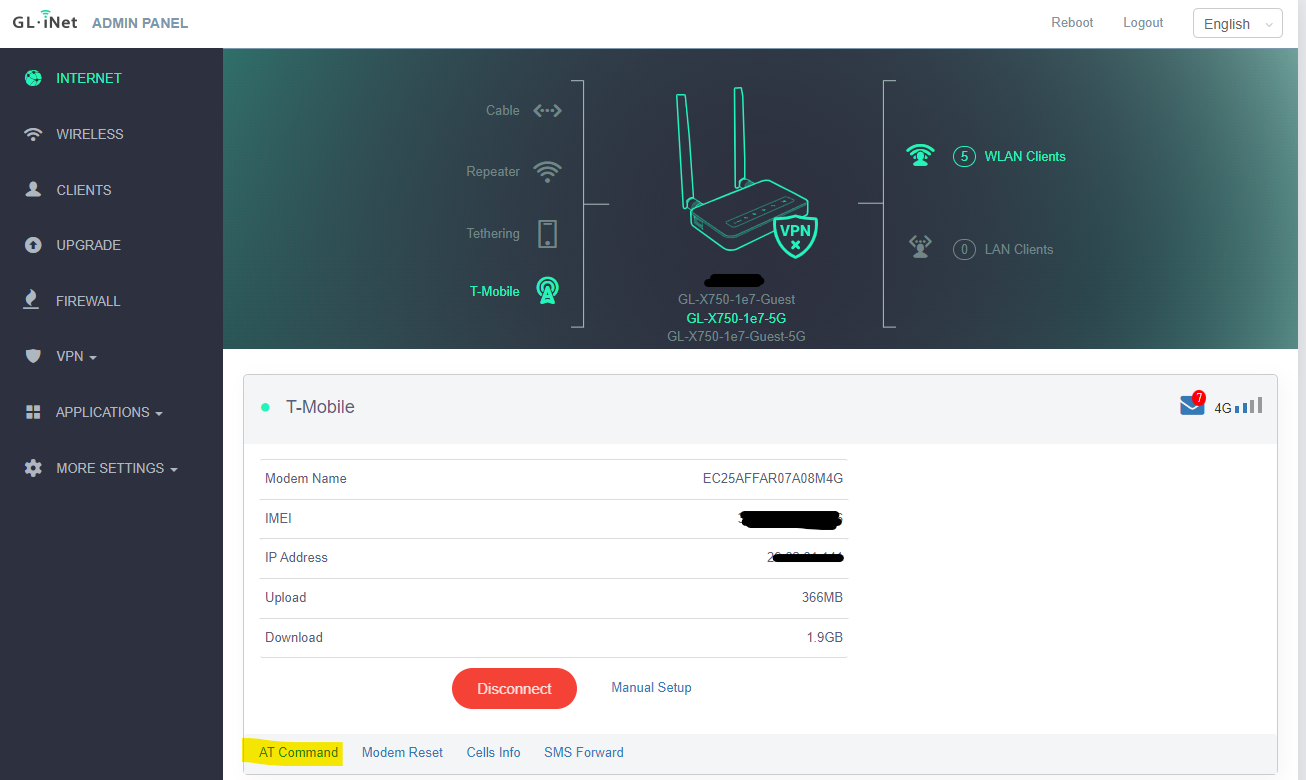
Task: Click the LAN Clients network icon
Action: [920, 247]
